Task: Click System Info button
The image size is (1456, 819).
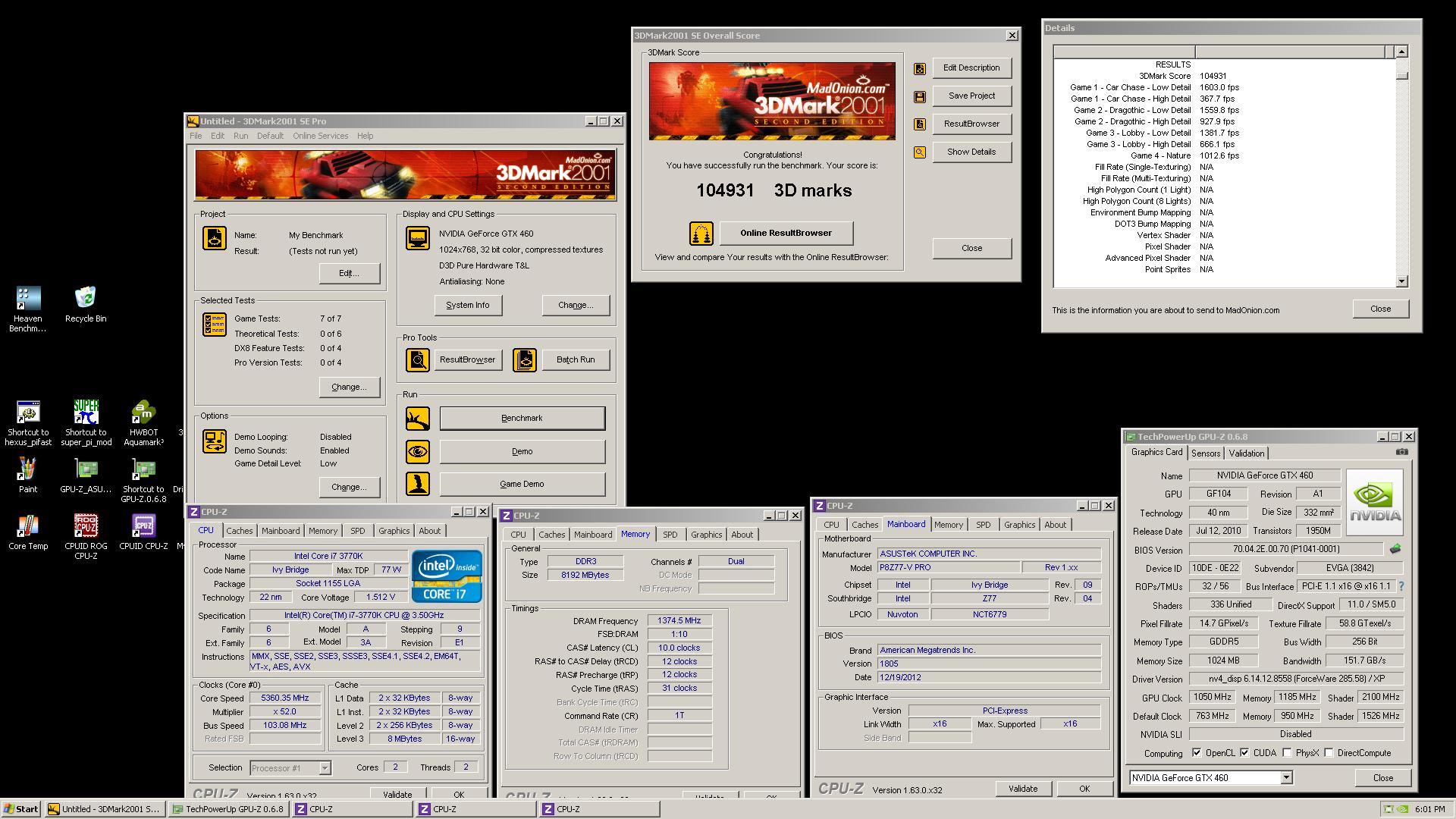Action: tap(467, 306)
